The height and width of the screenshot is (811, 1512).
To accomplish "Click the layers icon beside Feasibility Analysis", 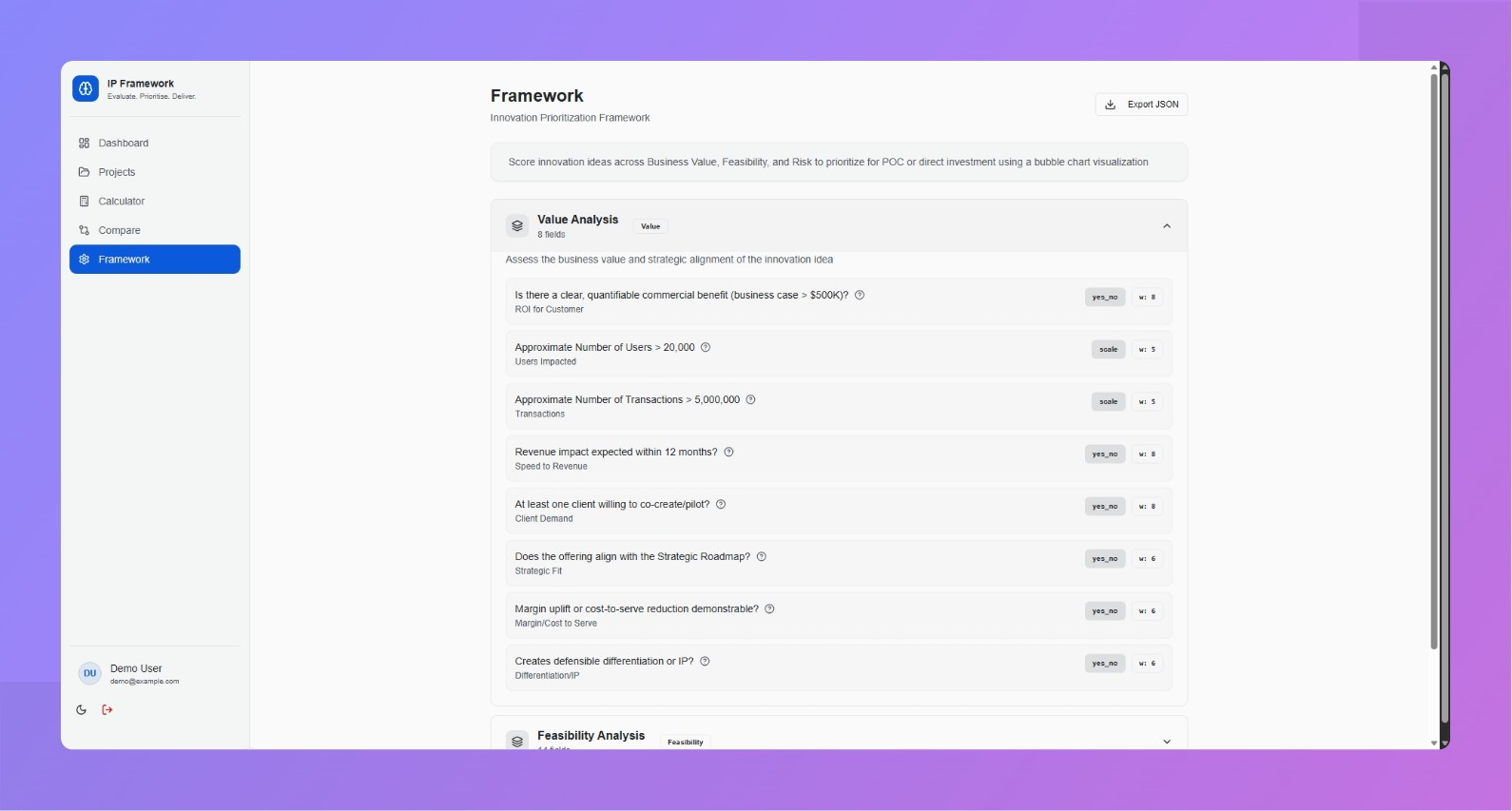I will 517,741.
